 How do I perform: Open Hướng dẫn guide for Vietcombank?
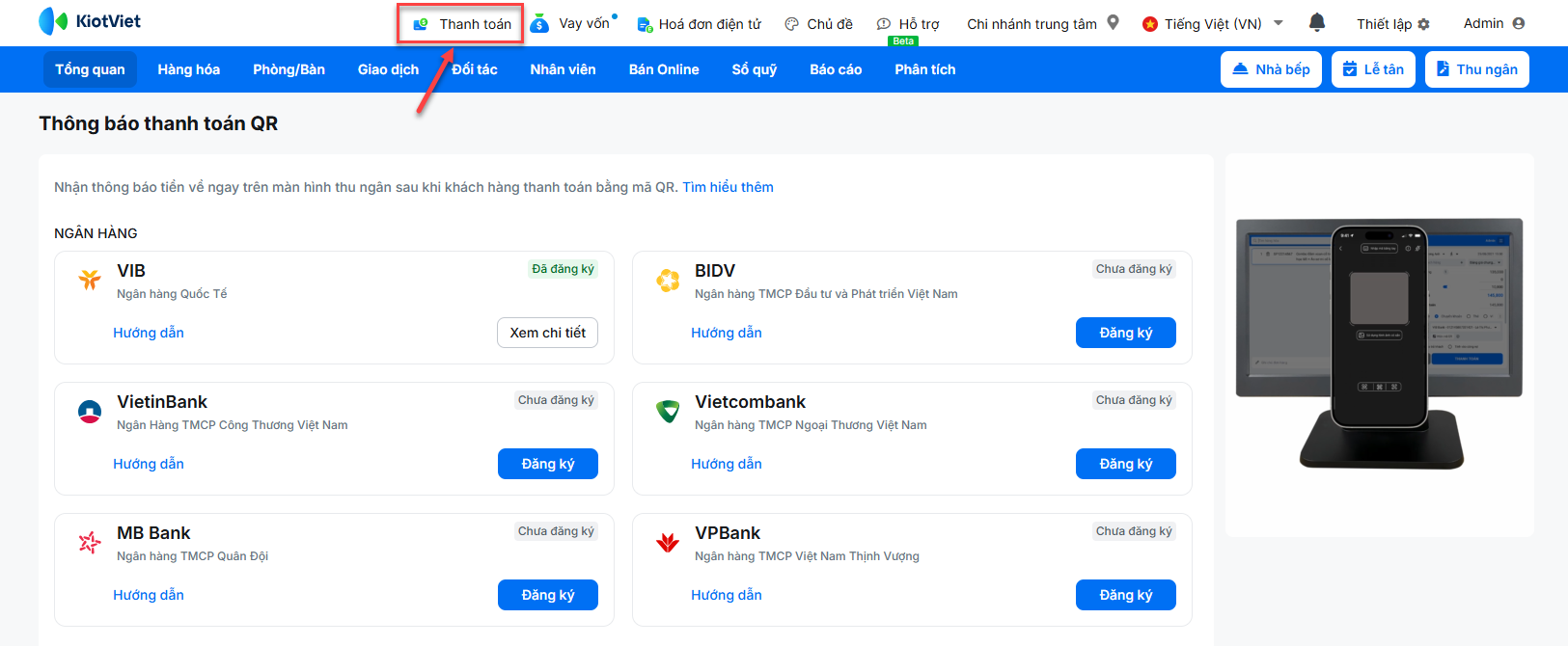(727, 464)
